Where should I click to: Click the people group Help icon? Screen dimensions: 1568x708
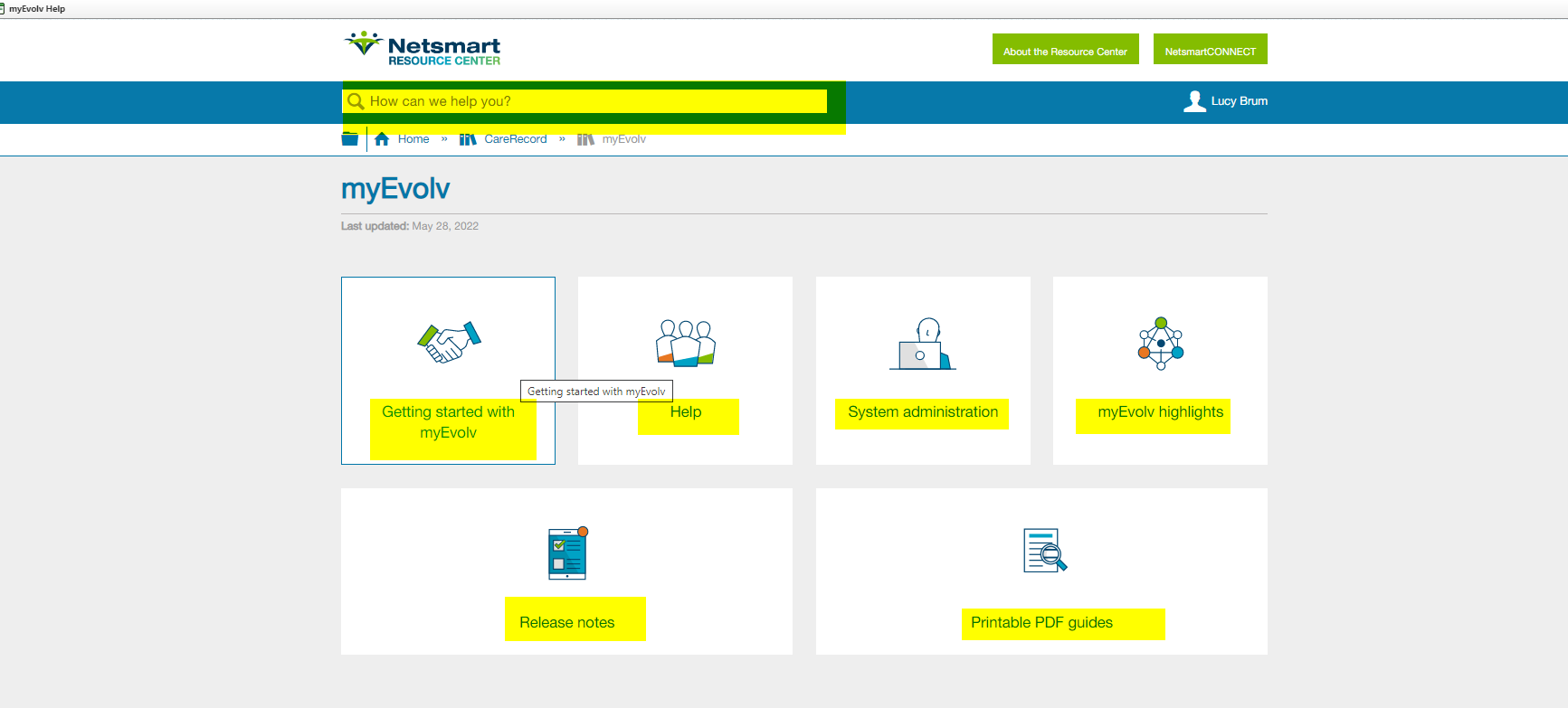[x=686, y=343]
